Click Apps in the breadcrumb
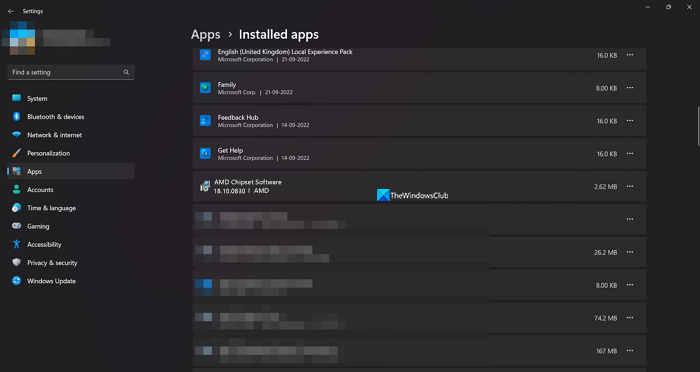The width and height of the screenshot is (700, 372). (x=206, y=34)
